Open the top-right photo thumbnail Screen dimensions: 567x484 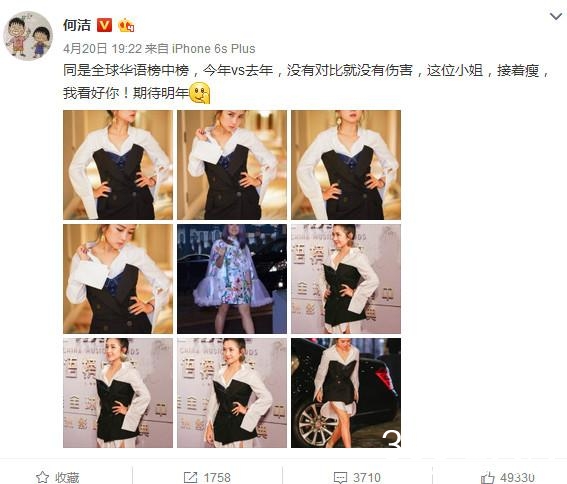(346, 165)
